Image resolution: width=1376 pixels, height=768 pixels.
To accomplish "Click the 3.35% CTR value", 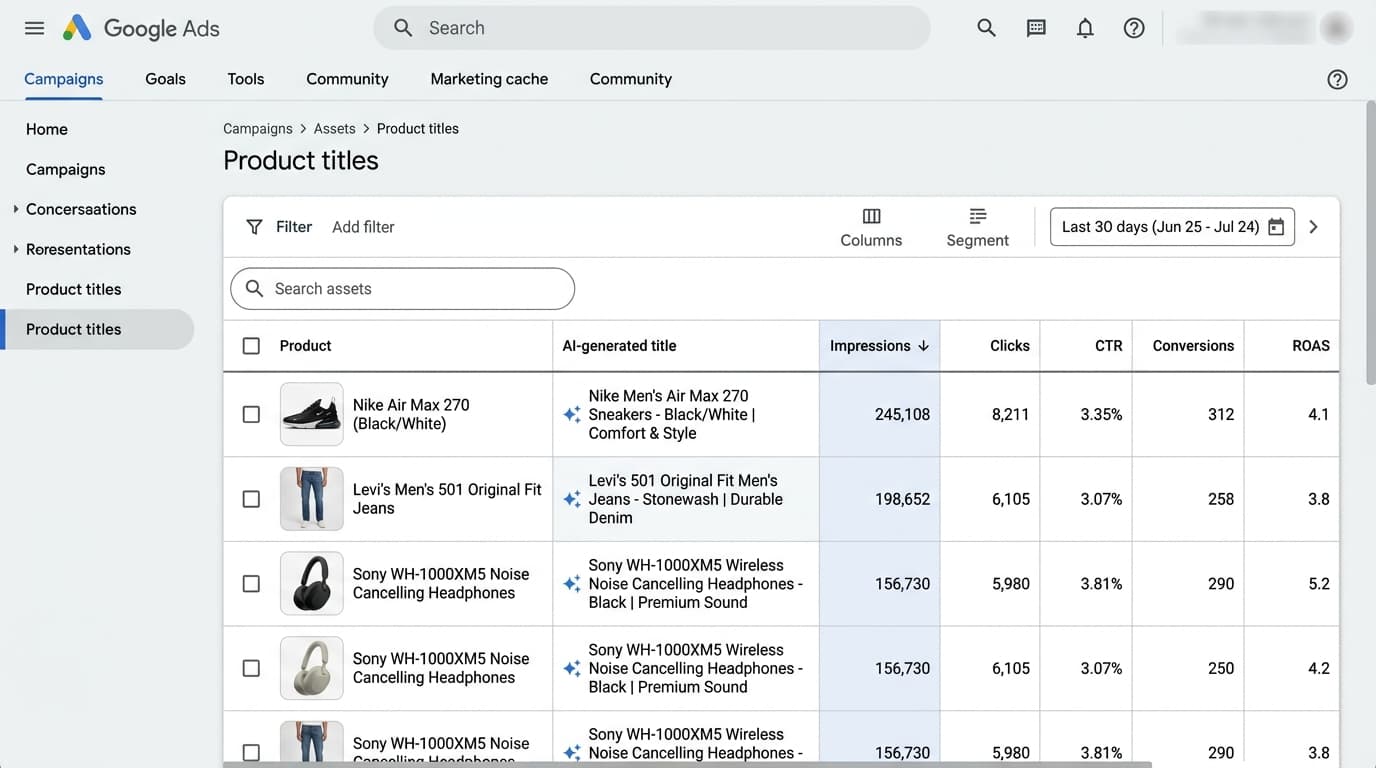I will pyautogui.click(x=1101, y=414).
